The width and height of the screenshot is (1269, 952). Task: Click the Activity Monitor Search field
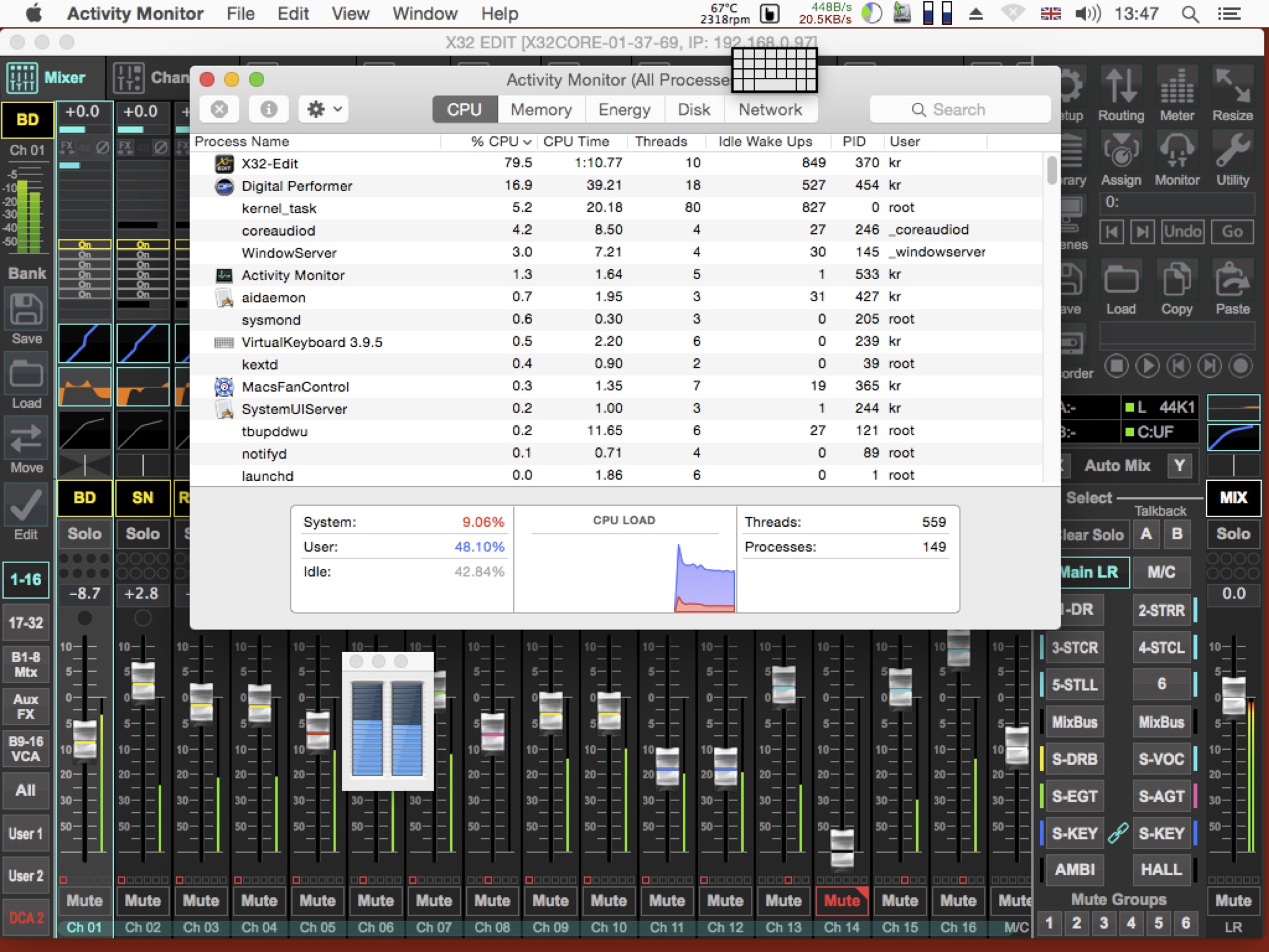click(x=959, y=109)
